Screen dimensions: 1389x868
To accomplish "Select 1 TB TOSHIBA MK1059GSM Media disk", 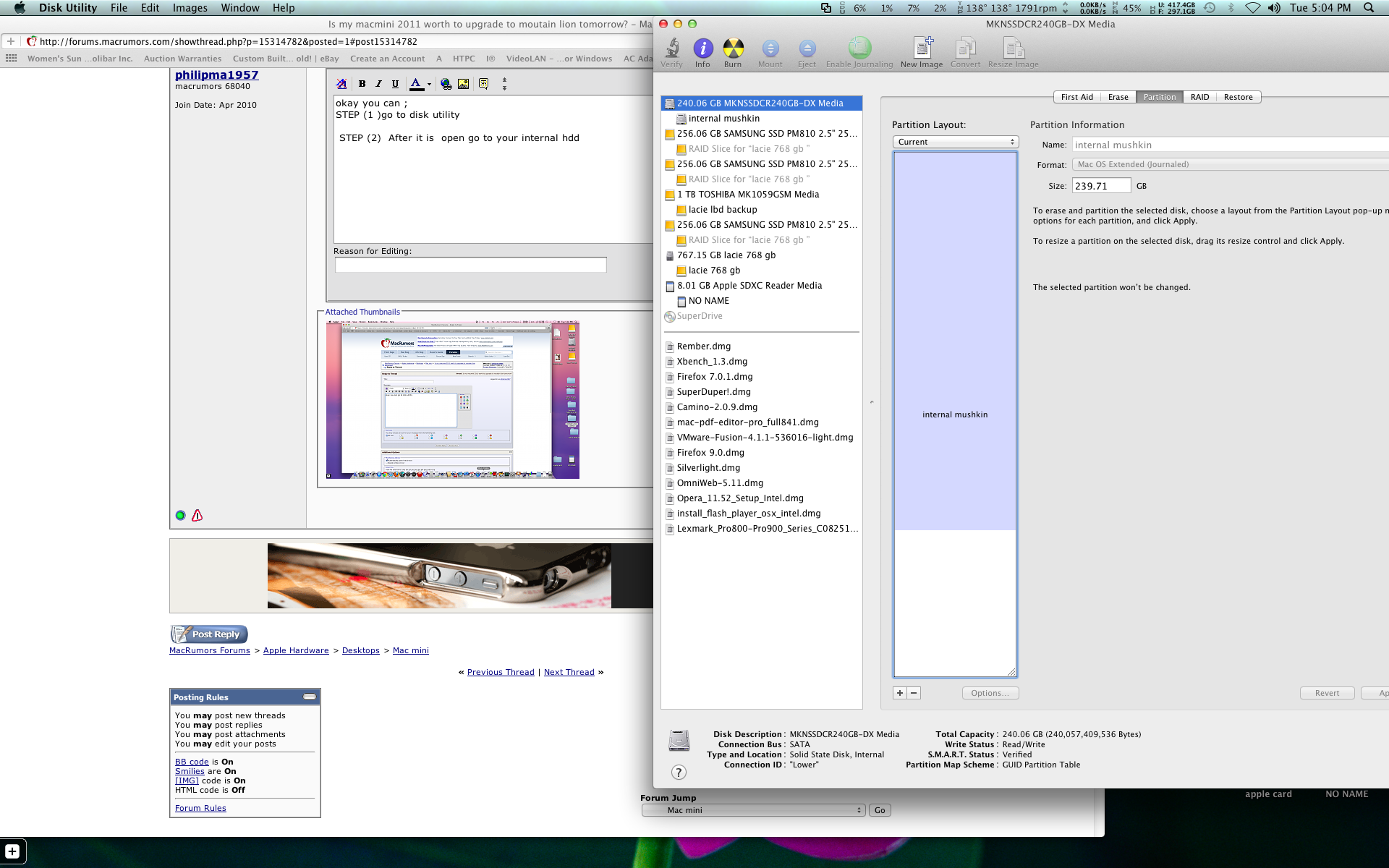I will (761, 195).
